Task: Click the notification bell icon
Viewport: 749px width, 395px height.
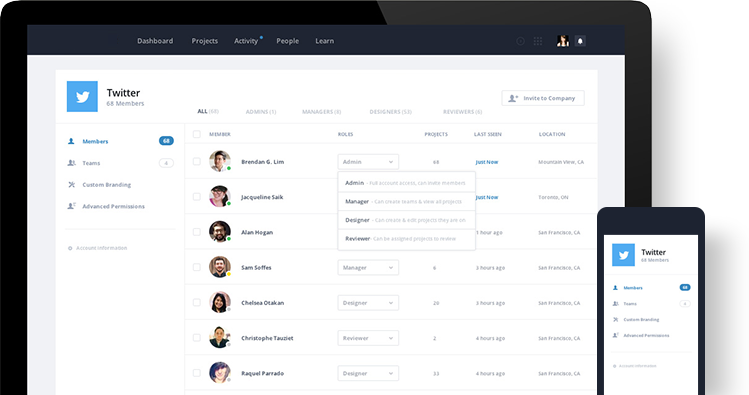Action: 580,41
